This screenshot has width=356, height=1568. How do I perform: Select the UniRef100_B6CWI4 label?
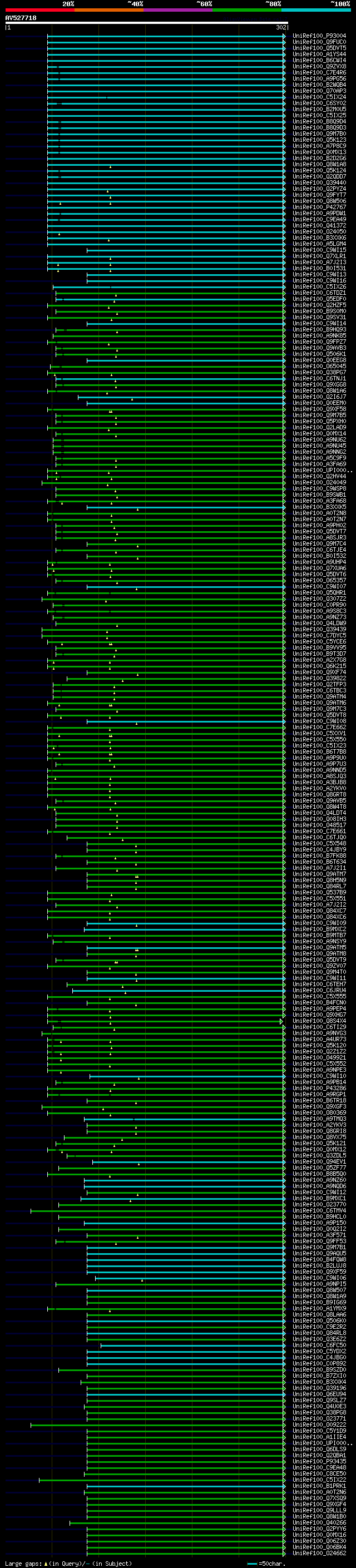[x=319, y=60]
